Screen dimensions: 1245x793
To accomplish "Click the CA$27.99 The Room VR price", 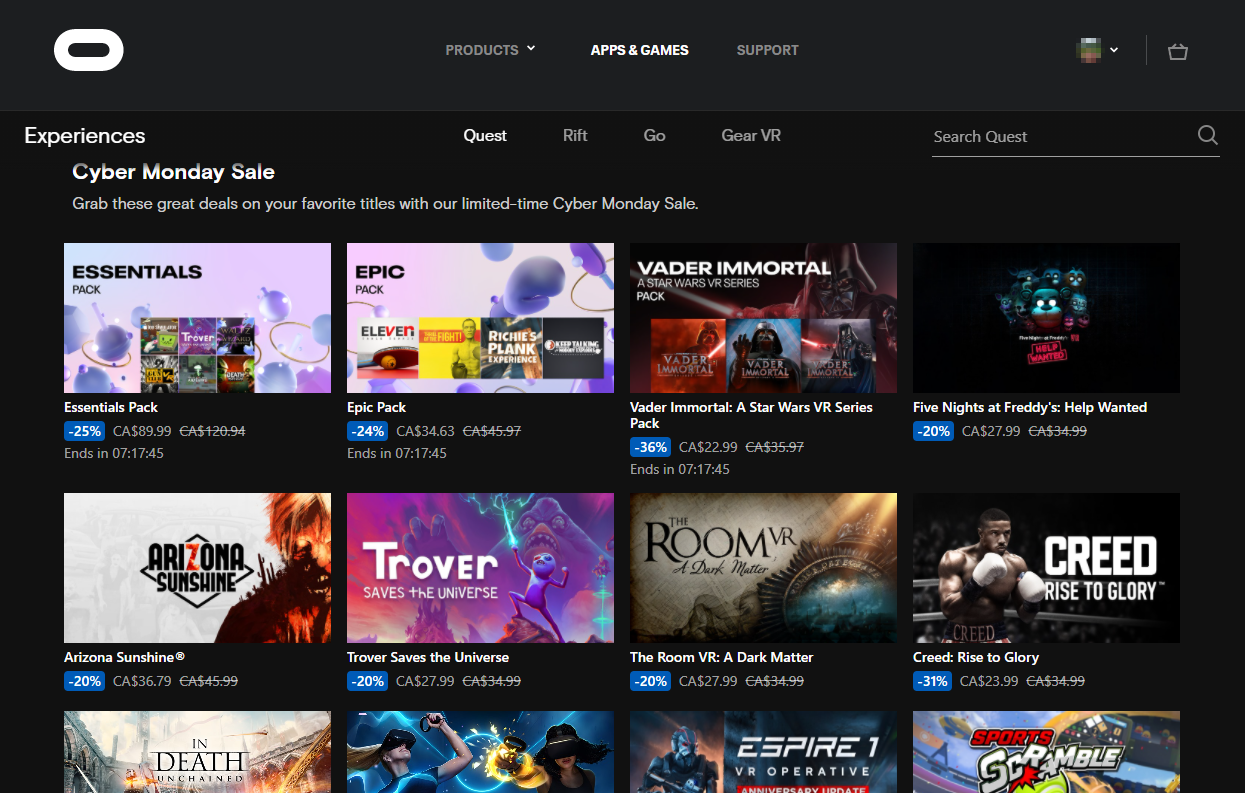I will (708, 681).
